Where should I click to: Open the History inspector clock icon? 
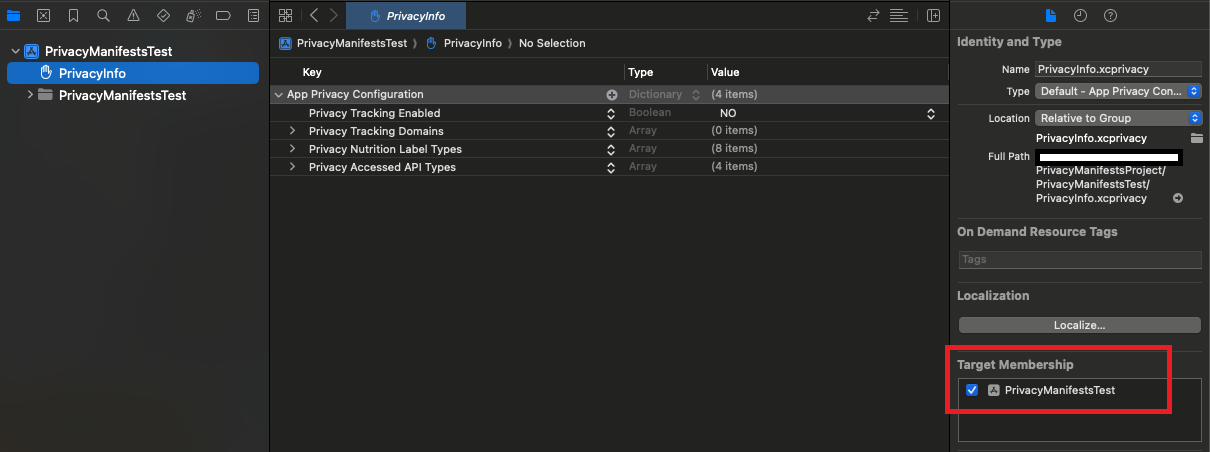point(1080,16)
